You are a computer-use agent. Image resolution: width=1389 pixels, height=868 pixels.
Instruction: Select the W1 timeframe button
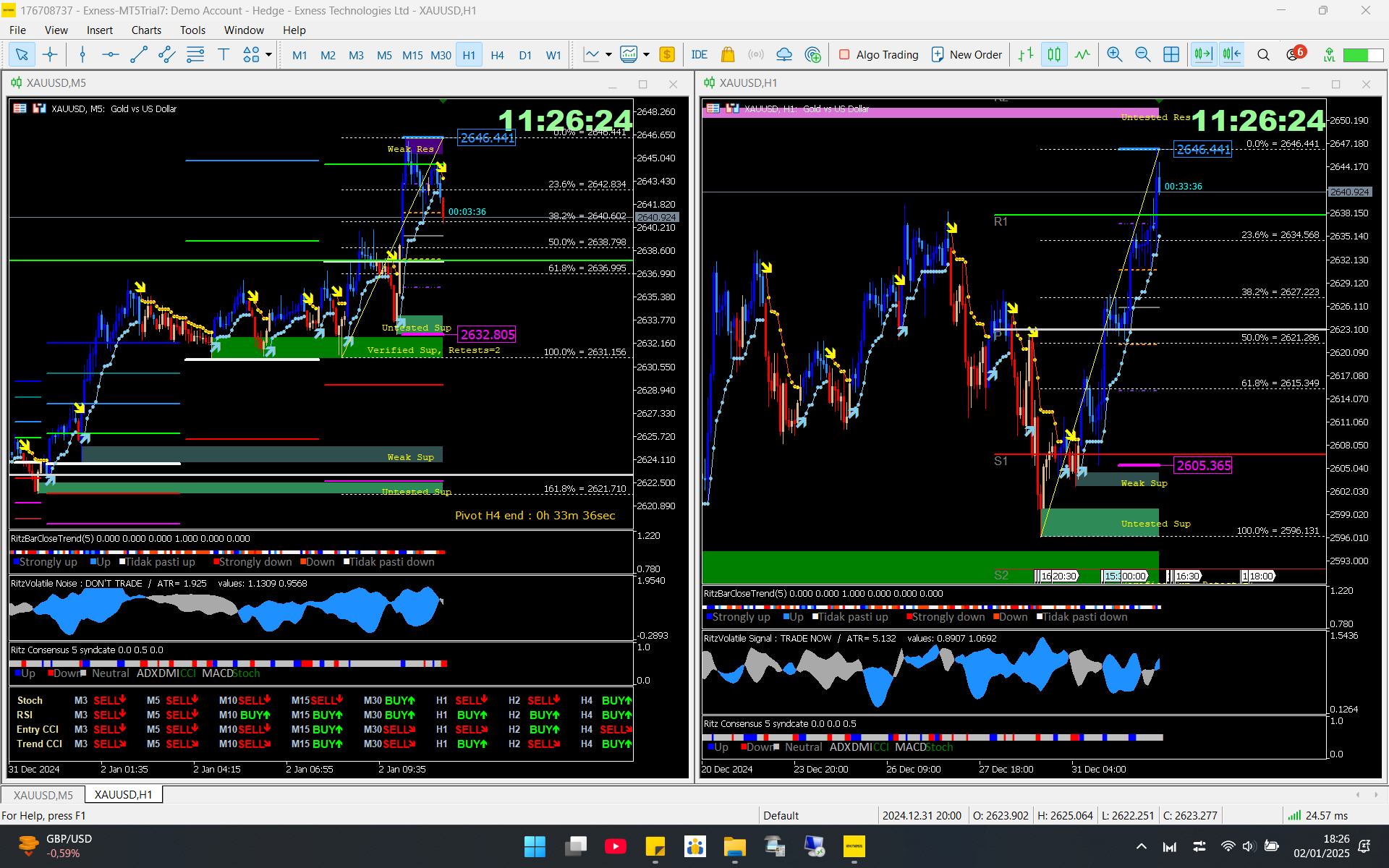click(553, 55)
